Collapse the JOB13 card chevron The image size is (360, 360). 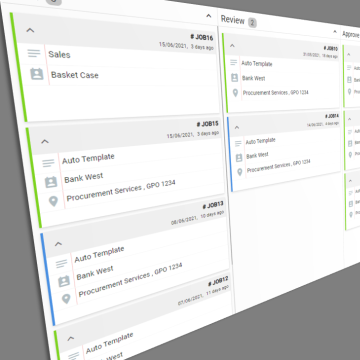click(x=58, y=244)
